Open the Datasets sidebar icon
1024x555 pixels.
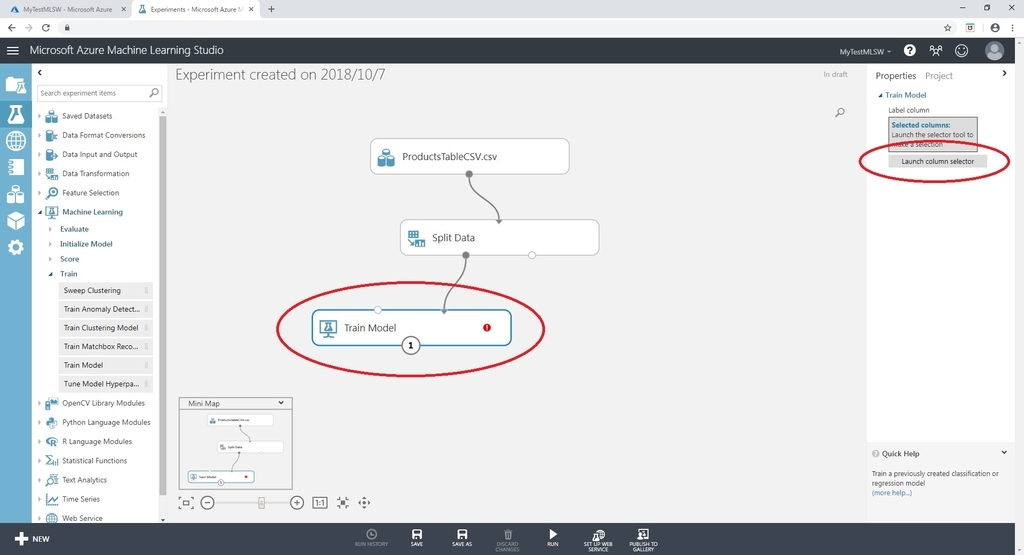16,194
